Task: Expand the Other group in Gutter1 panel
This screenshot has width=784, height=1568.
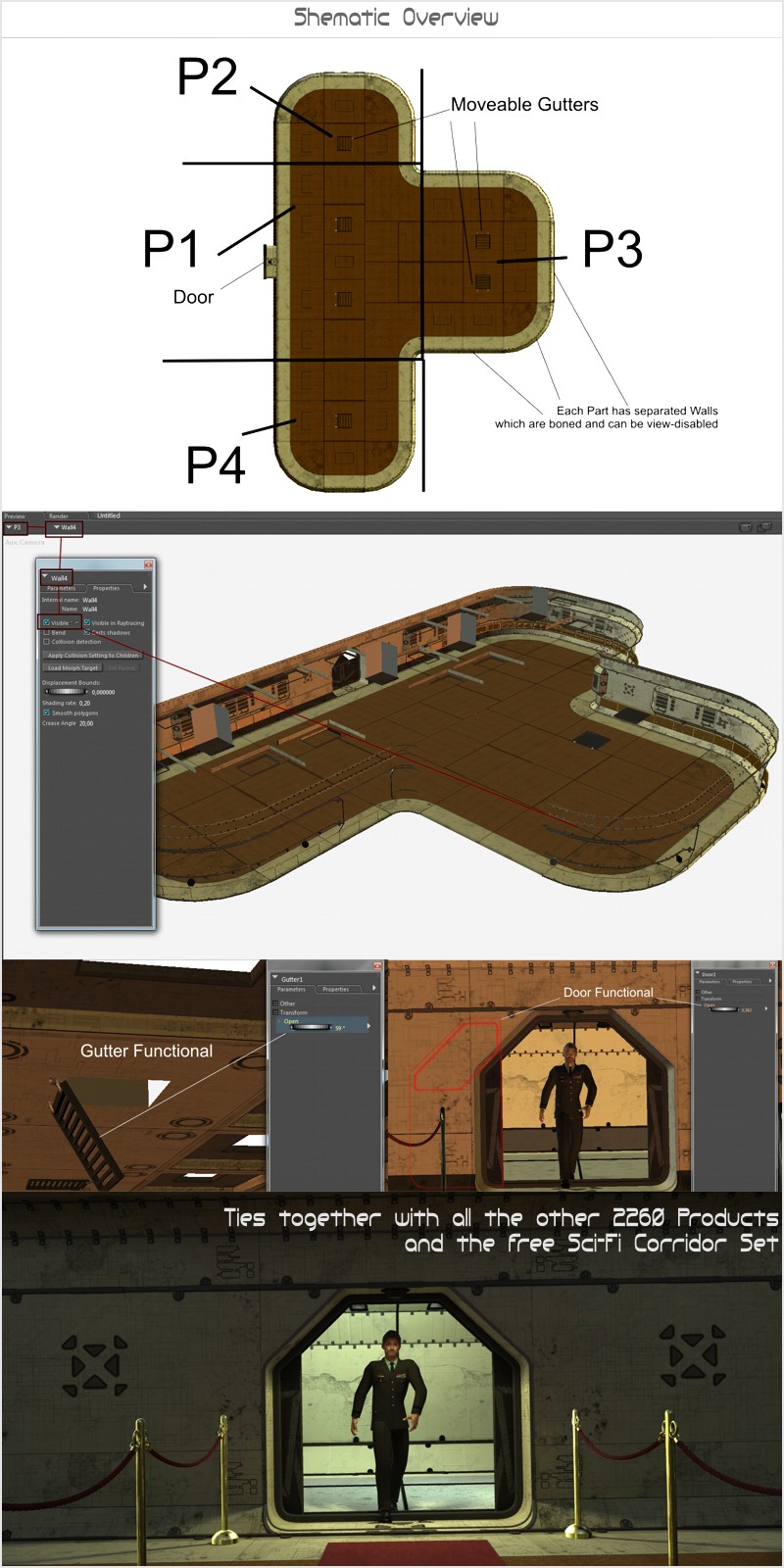Action: tap(275, 1004)
